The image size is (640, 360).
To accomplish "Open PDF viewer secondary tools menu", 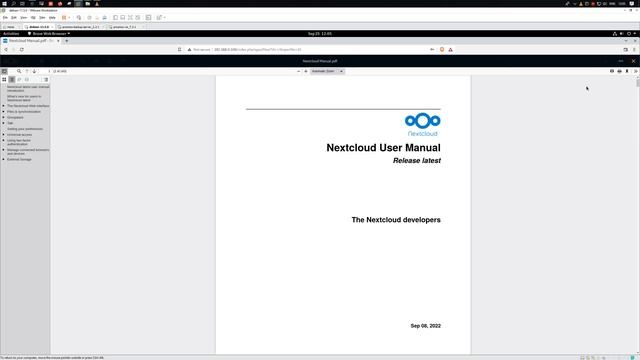I will [636, 71].
